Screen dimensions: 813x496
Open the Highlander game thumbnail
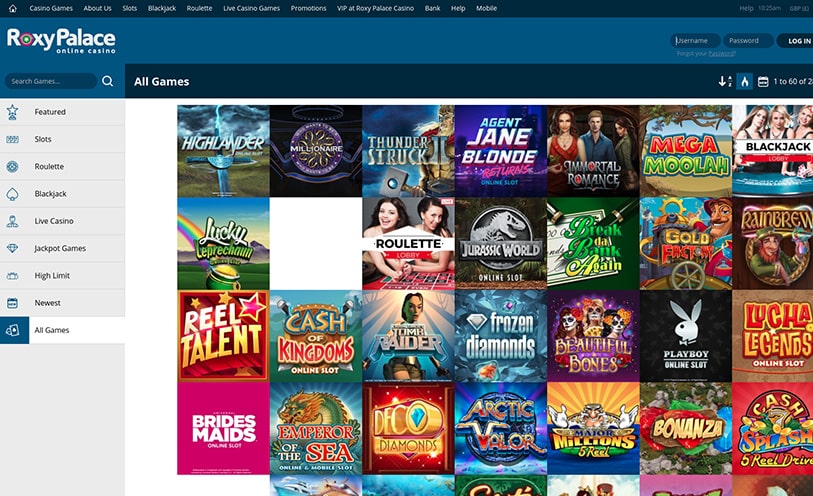click(x=223, y=151)
